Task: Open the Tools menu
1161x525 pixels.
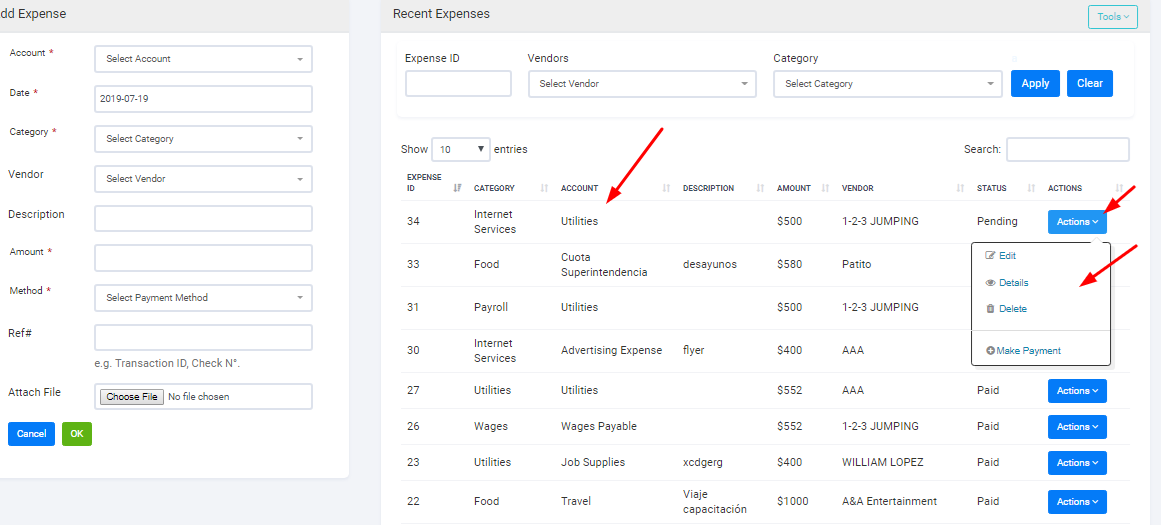Action: (x=1112, y=17)
